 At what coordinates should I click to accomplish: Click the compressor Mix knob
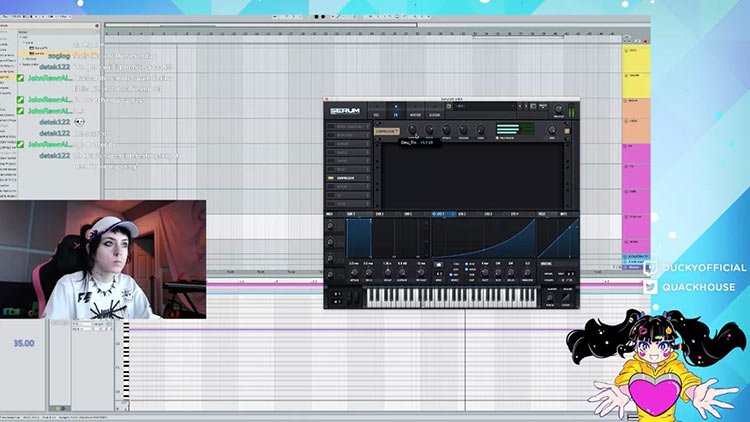(552, 130)
